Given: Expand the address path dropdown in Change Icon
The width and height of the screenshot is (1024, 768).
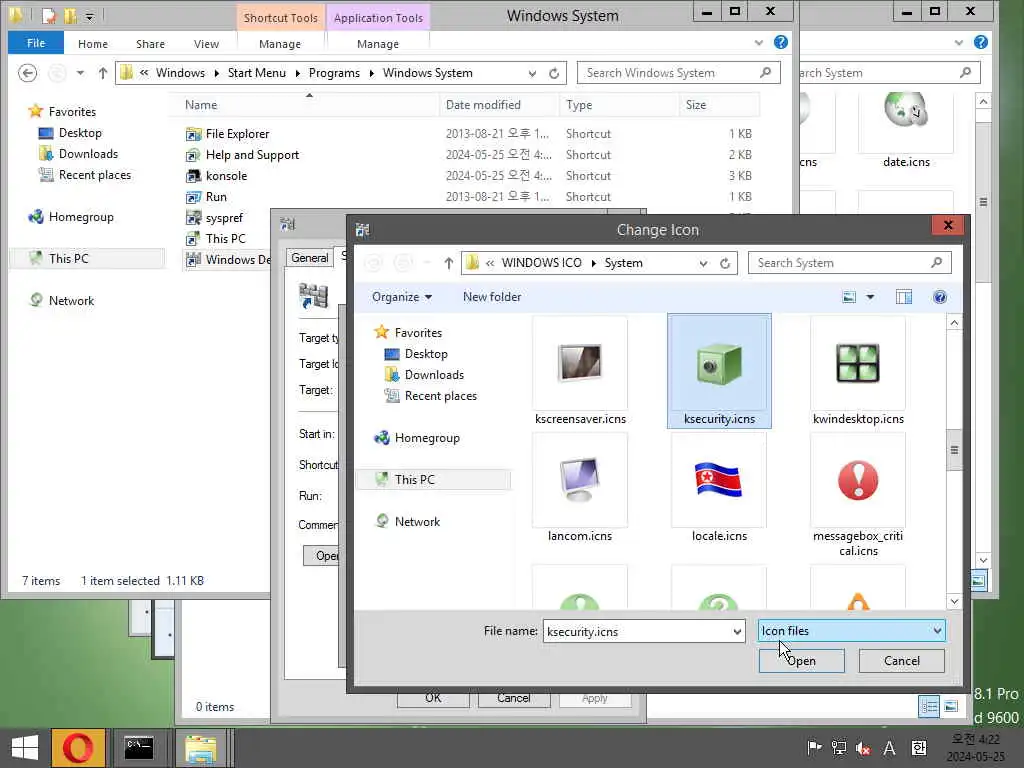Looking at the screenshot, I should click(x=703, y=263).
